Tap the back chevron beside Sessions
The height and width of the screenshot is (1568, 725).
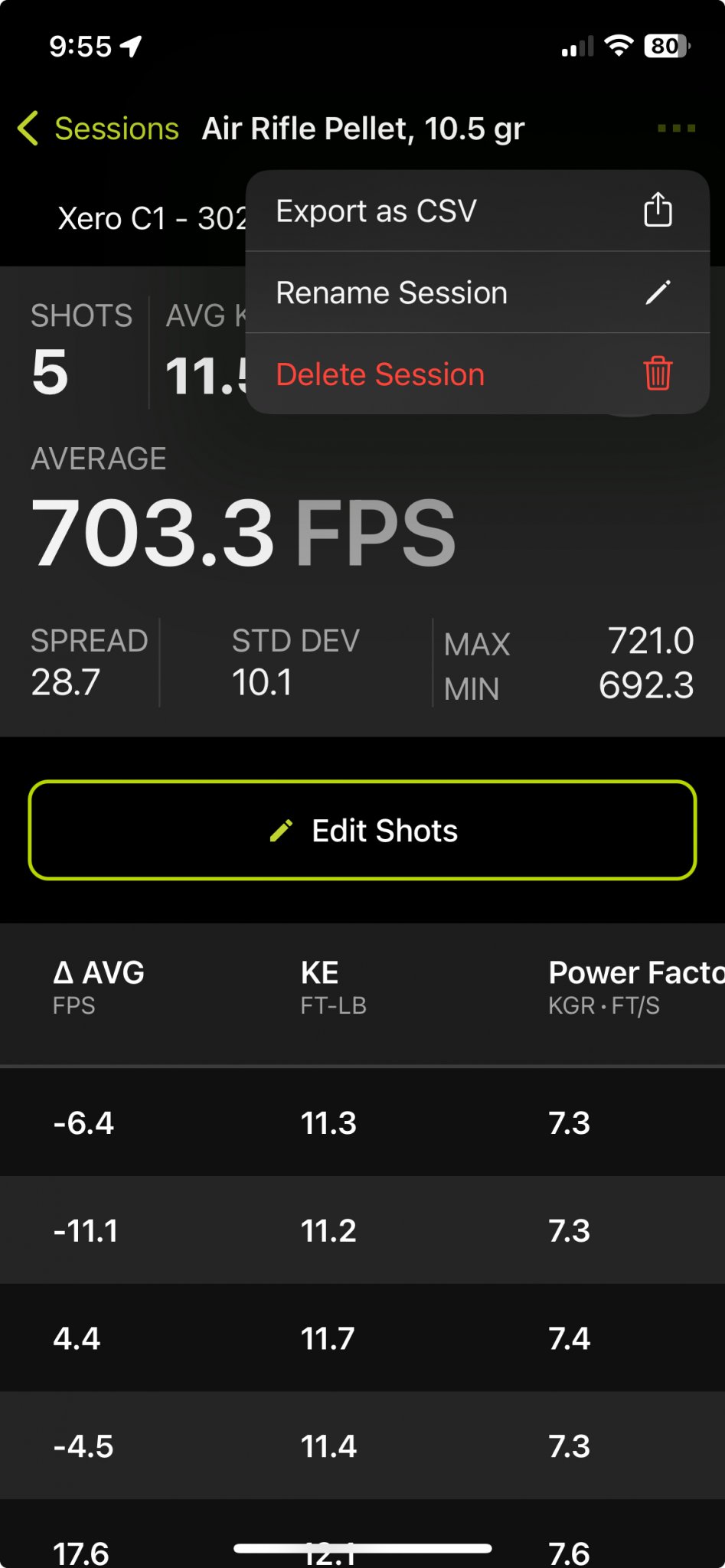(x=28, y=129)
